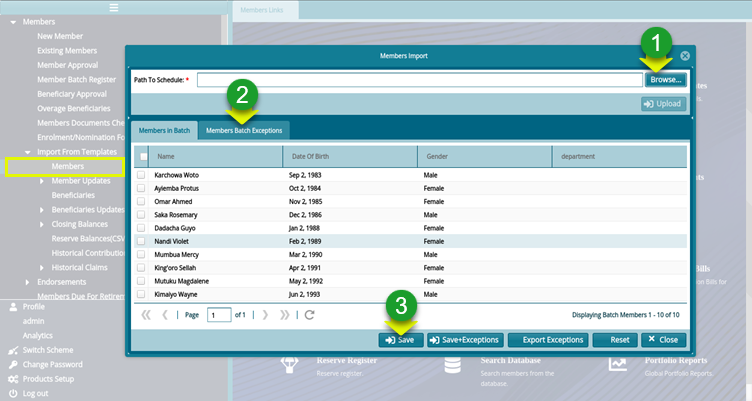Check the box for Nandi Violet

[x=141, y=241]
